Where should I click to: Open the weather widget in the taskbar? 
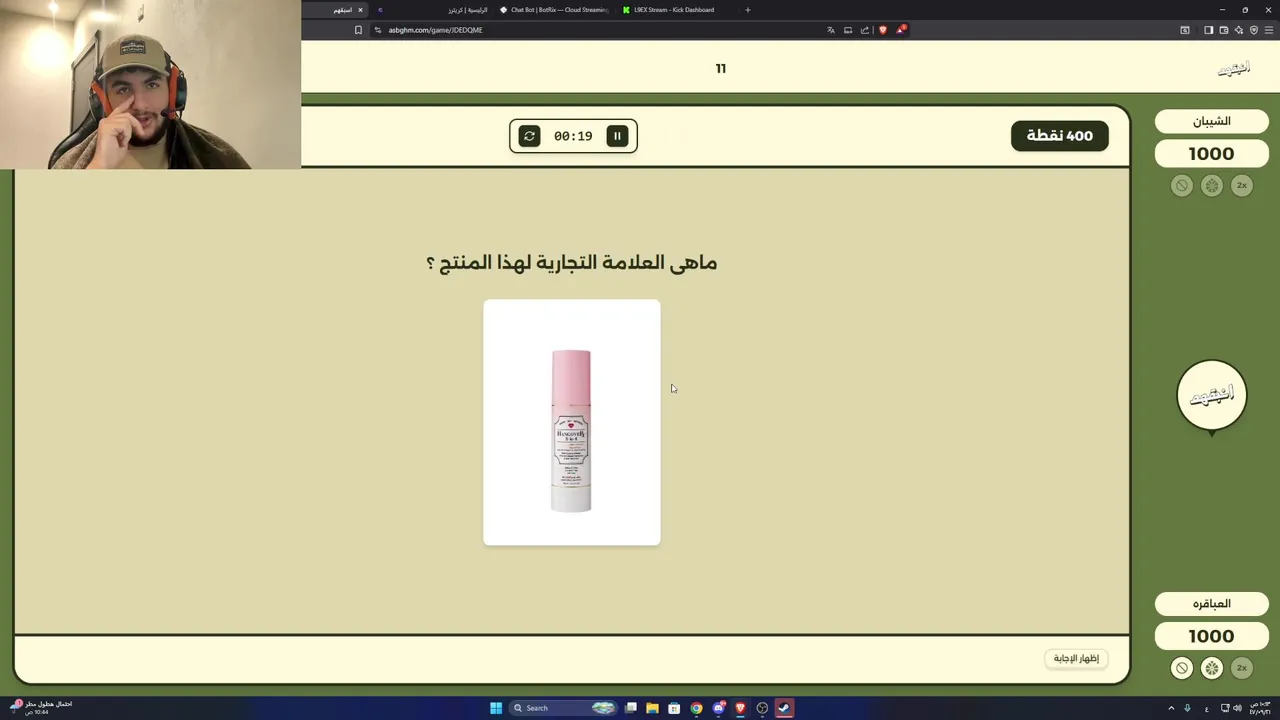[x=42, y=707]
